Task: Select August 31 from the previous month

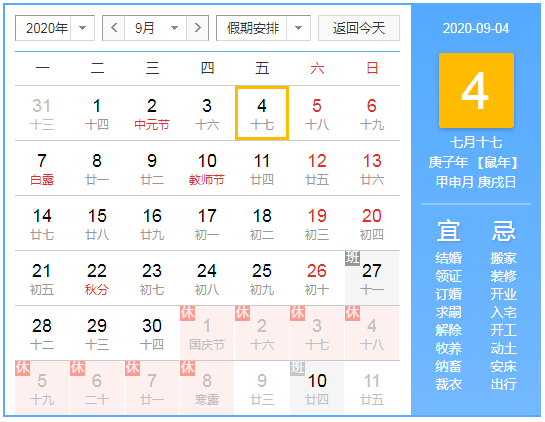Action: coord(42,113)
